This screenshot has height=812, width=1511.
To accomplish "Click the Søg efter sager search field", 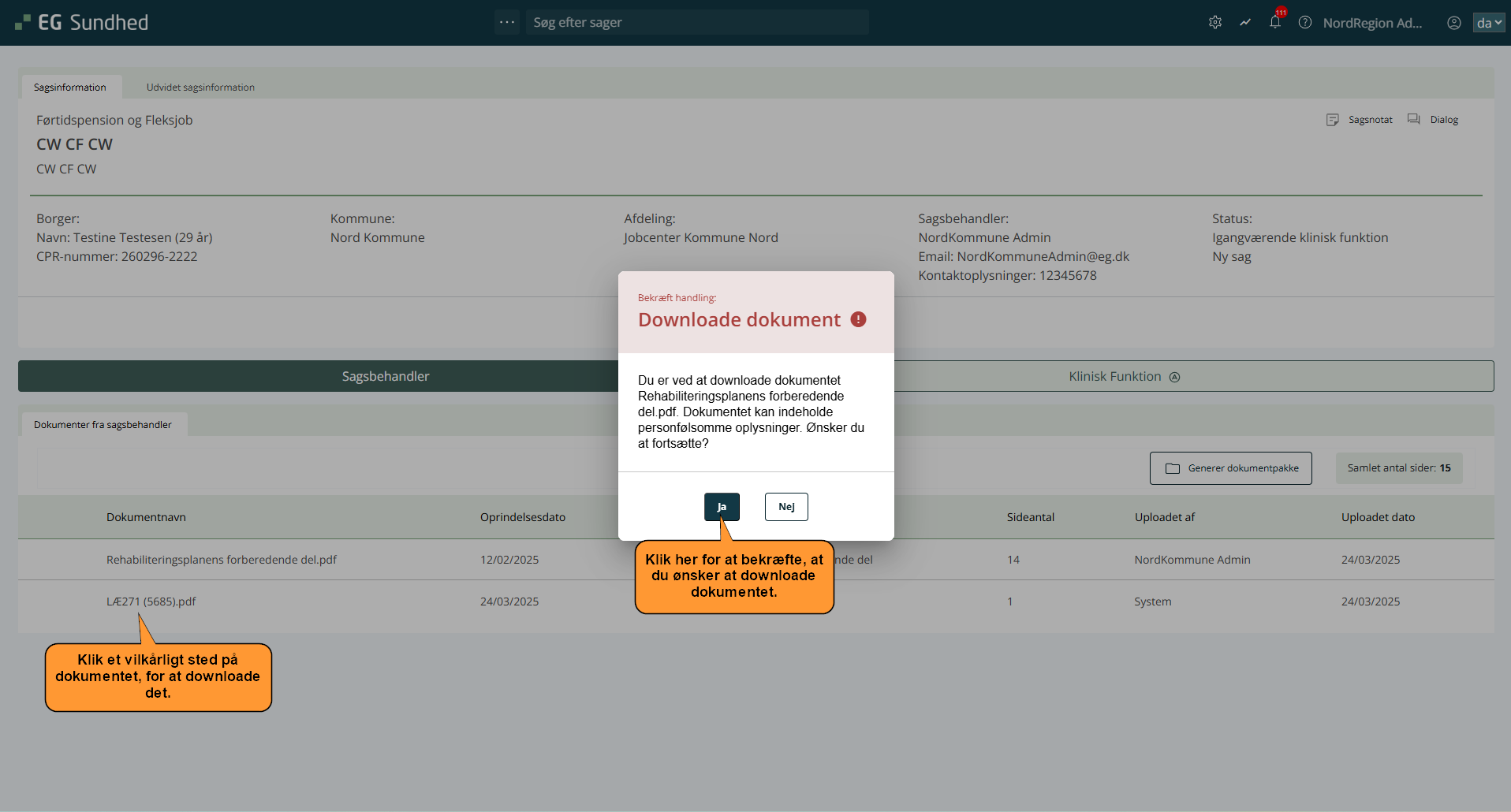I will click(697, 23).
